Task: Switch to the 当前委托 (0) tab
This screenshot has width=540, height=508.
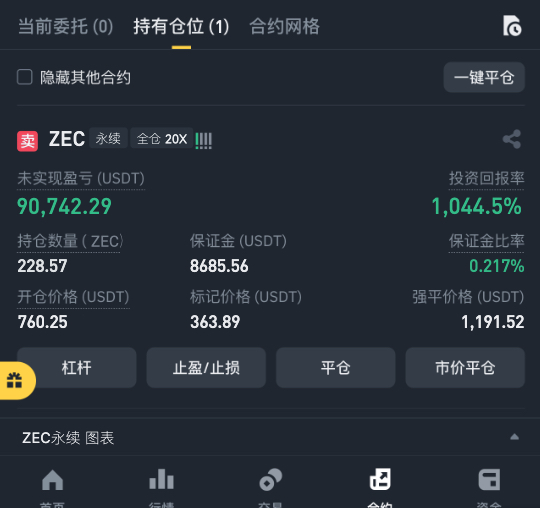Action: [65, 27]
